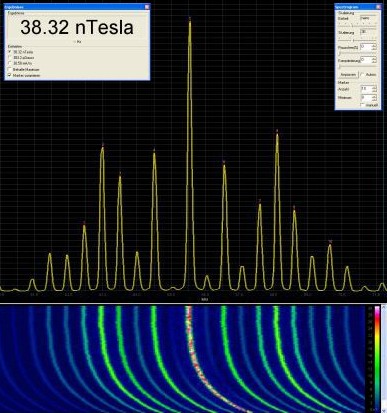The height and width of the screenshot is (413, 387).
Task: Enable the hold maximum checkbox
Action: point(10,69)
